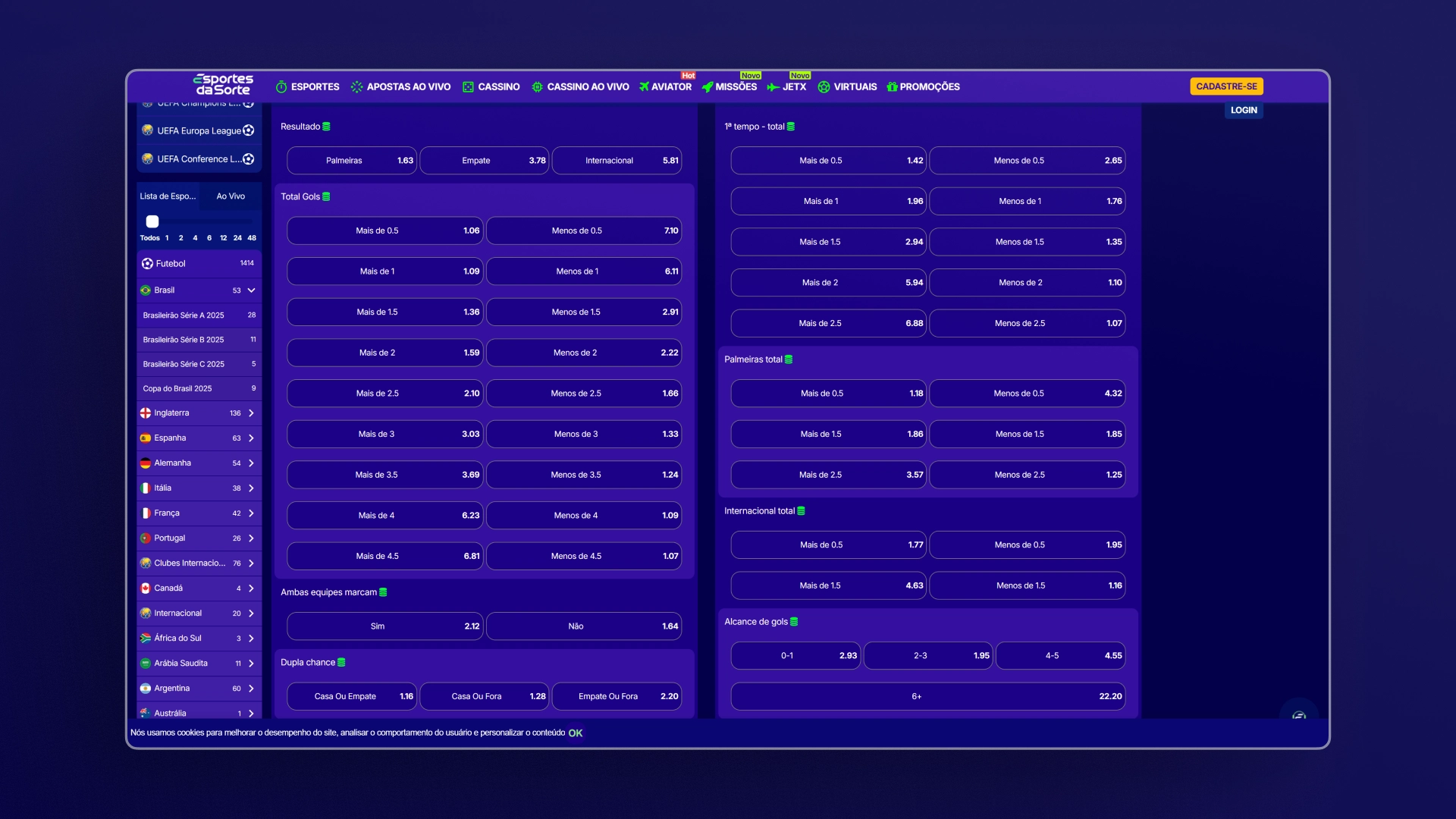
Task: Select Mais de 2.5 at 2.10
Action: [x=384, y=394]
